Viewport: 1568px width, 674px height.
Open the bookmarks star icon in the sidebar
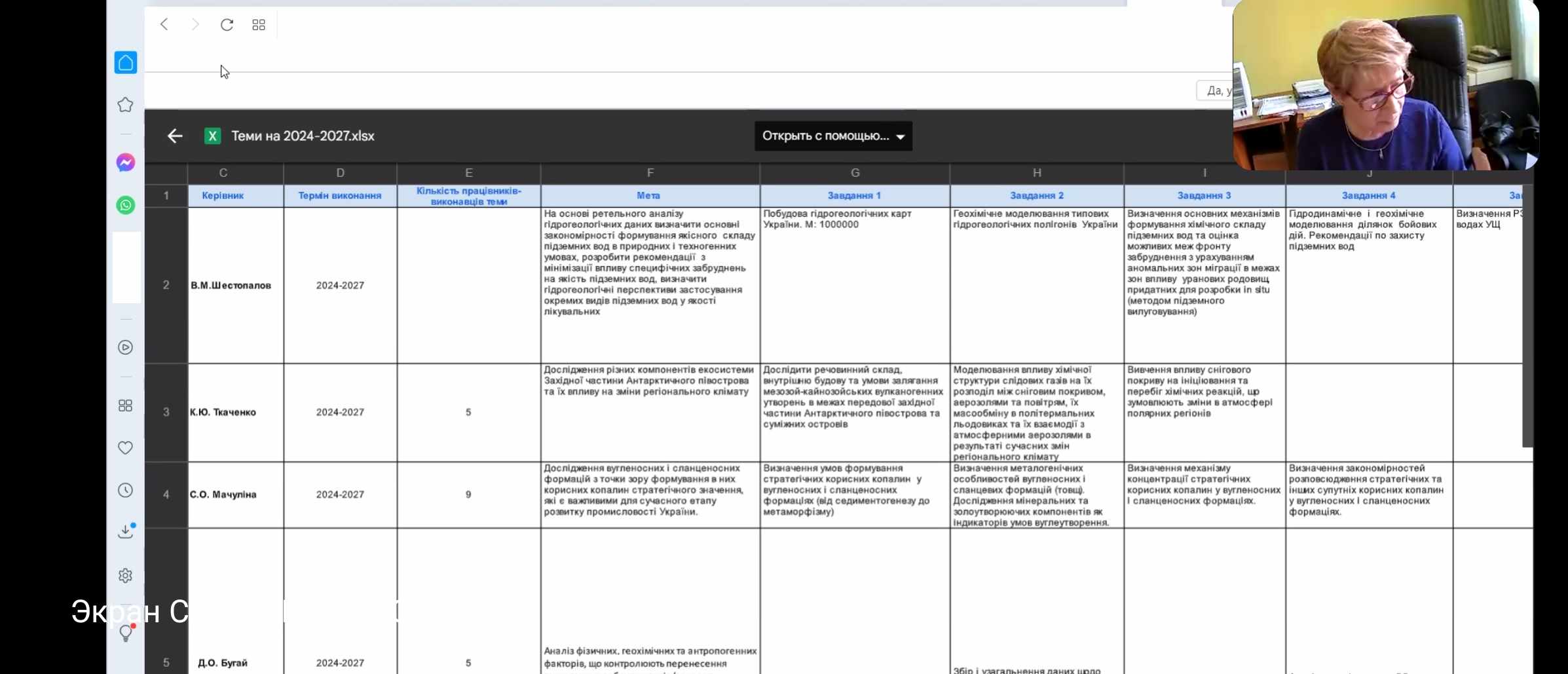pyautogui.click(x=126, y=105)
